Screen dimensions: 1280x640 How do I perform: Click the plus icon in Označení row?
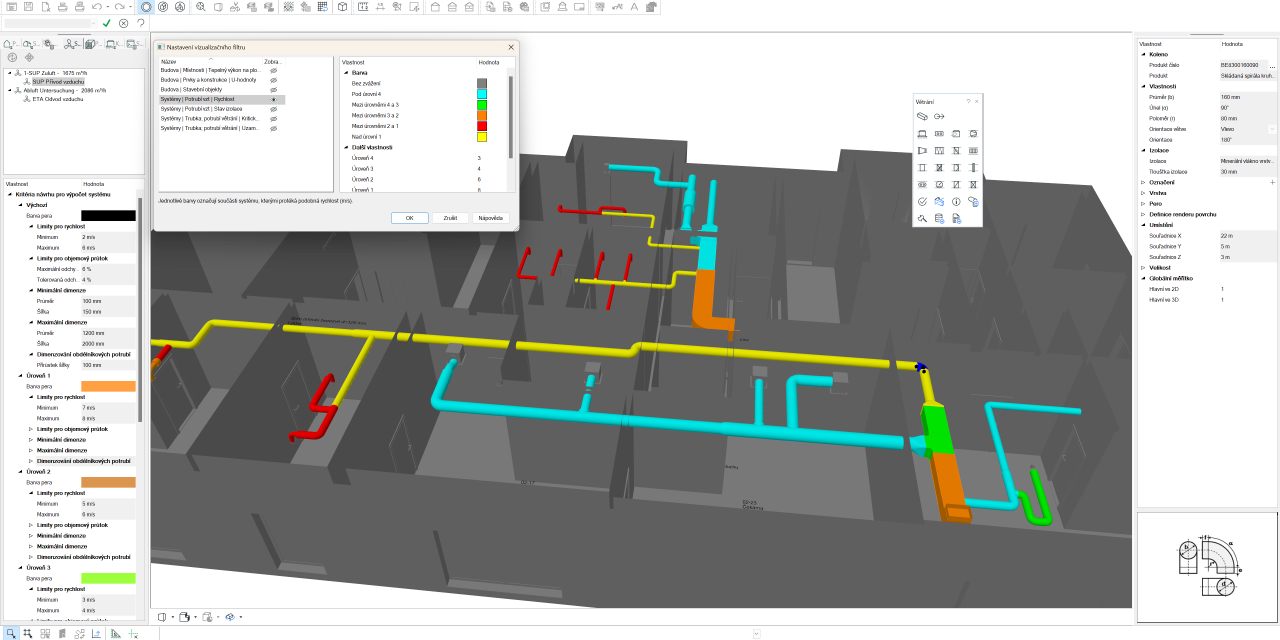(1272, 182)
